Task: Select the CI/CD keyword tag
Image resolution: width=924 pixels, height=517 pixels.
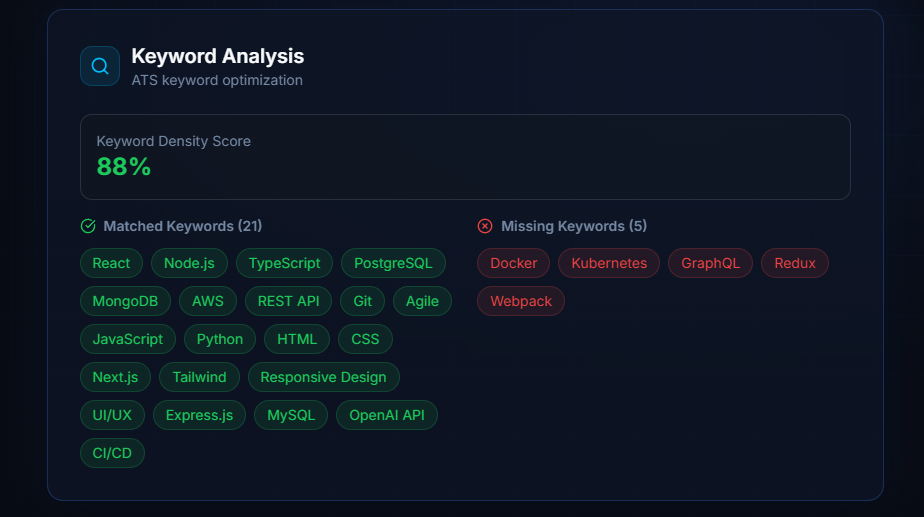Action: [x=112, y=453]
